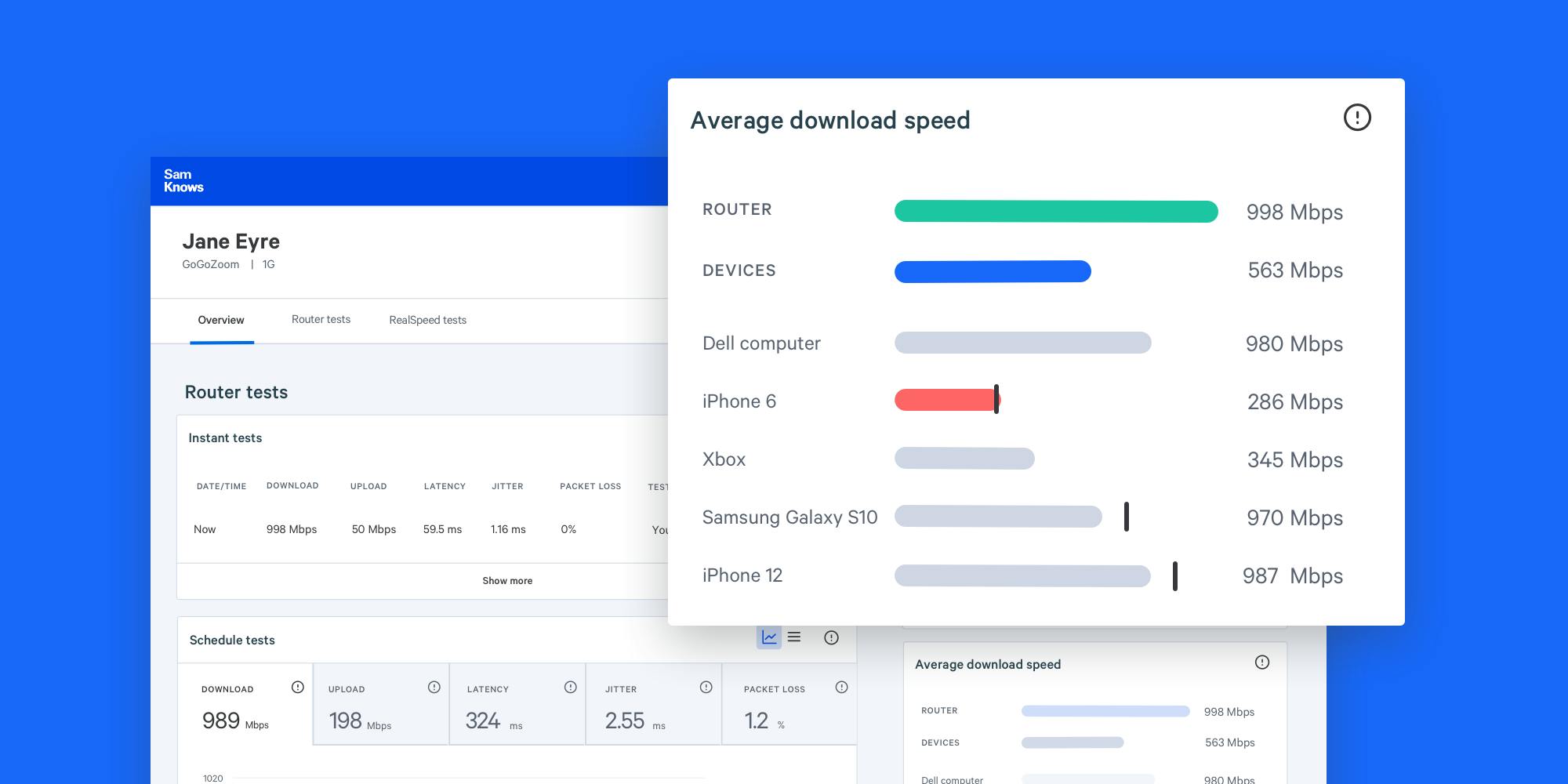The image size is (1568, 784).
Task: Click the Jane Eyre account name
Action: (230, 241)
